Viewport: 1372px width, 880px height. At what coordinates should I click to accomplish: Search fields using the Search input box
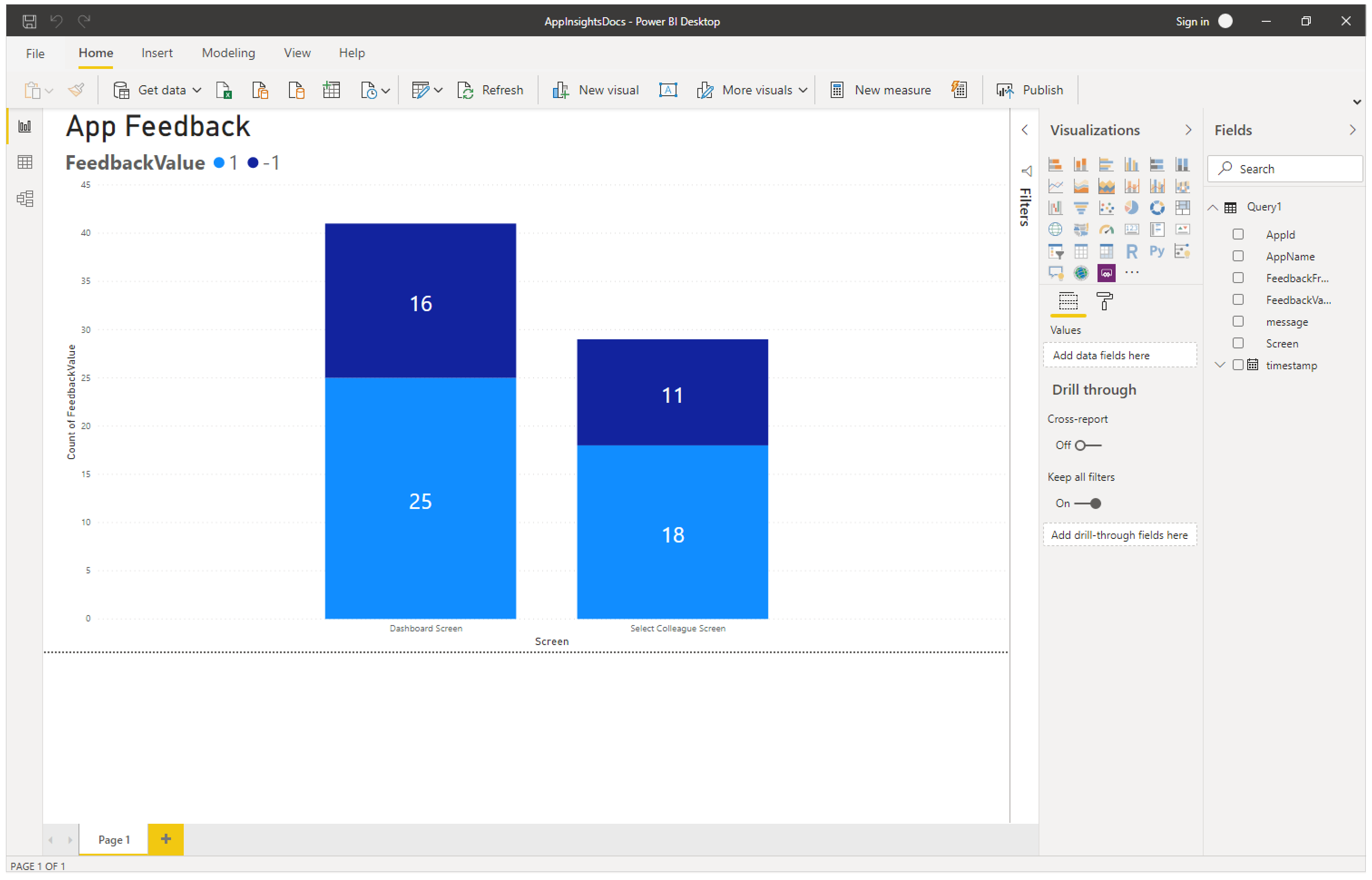click(x=1285, y=168)
